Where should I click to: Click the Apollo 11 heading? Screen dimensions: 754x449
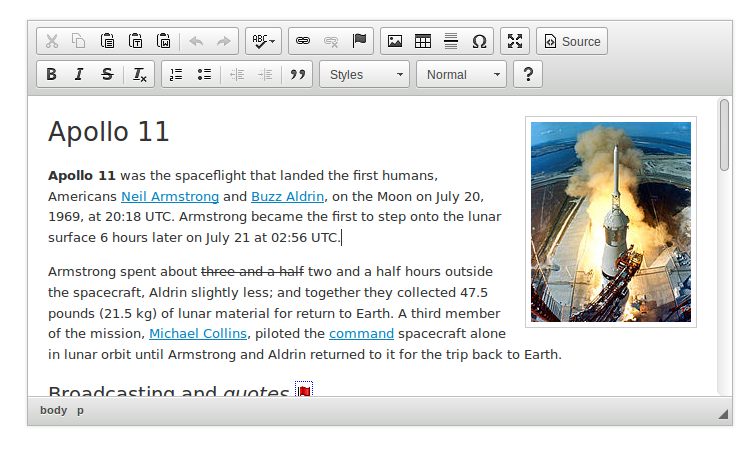[109, 132]
